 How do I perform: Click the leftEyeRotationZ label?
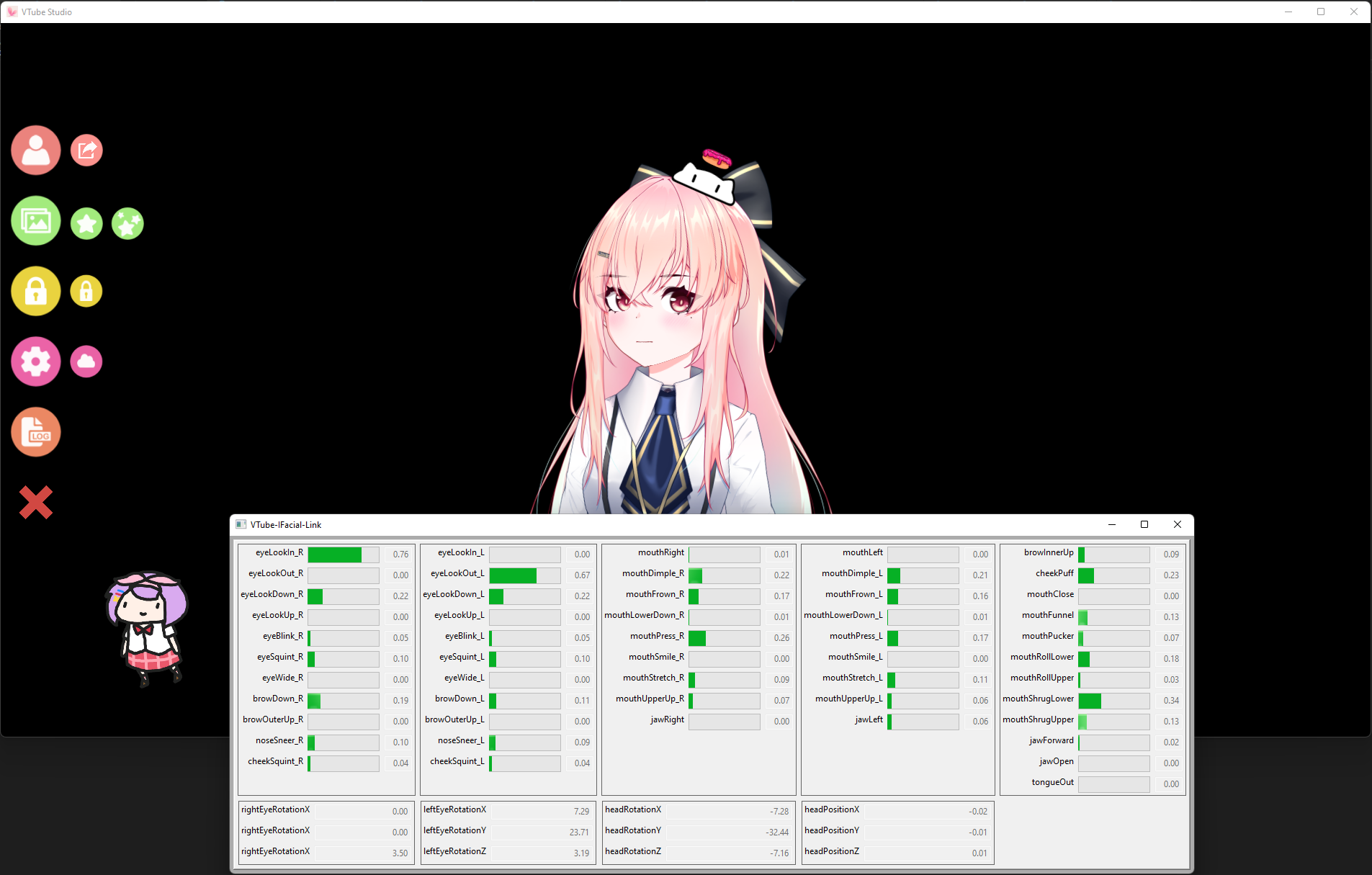454,851
